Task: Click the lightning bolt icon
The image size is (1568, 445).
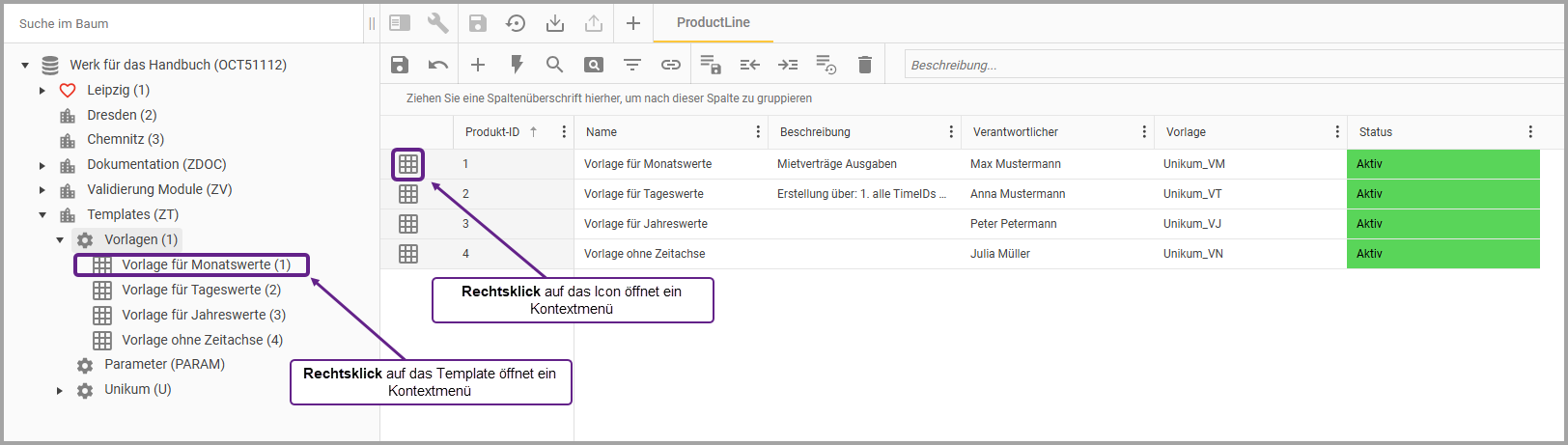Action: point(517,65)
